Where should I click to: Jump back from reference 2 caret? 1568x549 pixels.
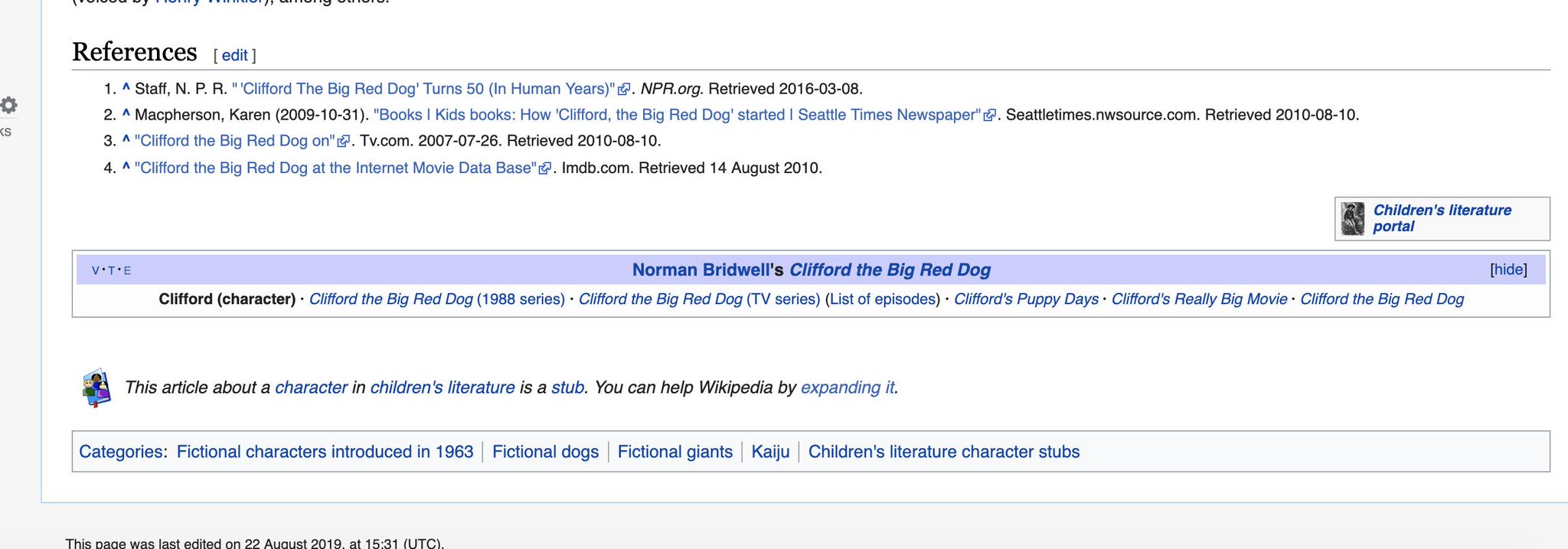126,114
